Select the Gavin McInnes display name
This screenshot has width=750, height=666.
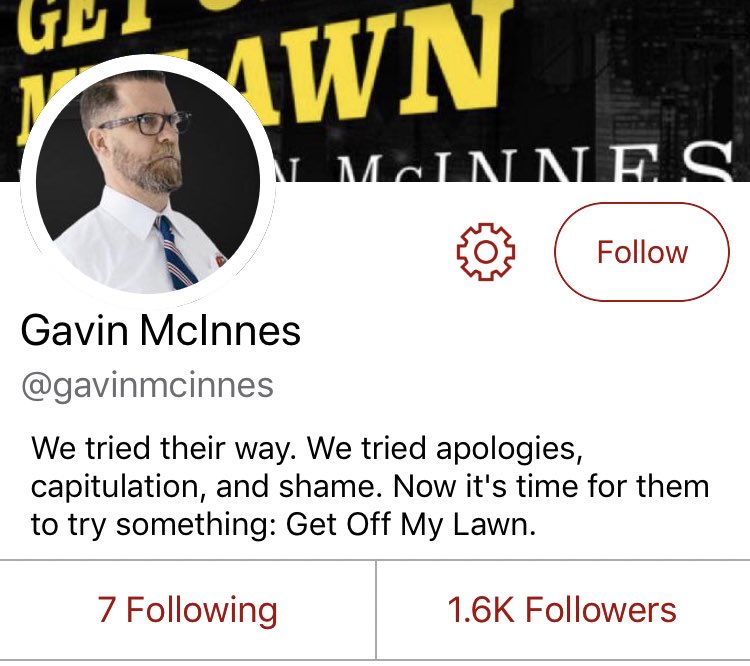tap(161, 330)
